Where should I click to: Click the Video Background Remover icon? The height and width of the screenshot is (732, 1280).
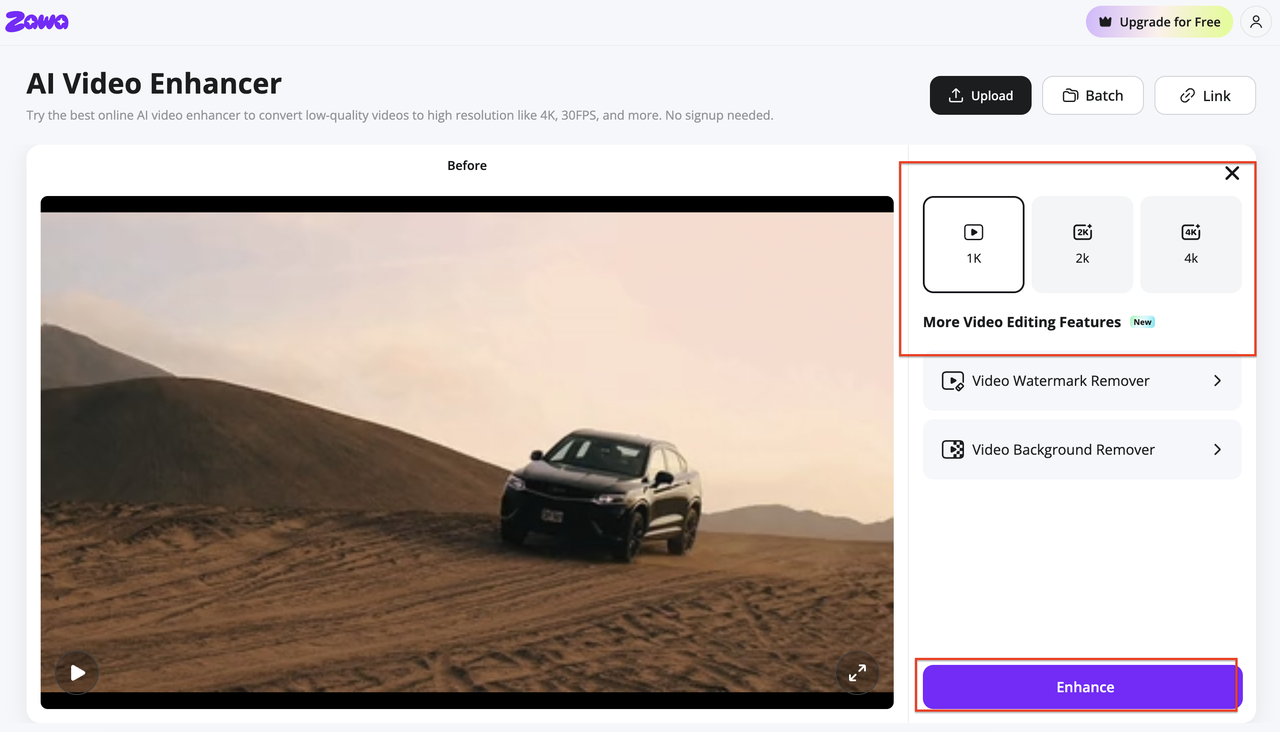pos(953,450)
